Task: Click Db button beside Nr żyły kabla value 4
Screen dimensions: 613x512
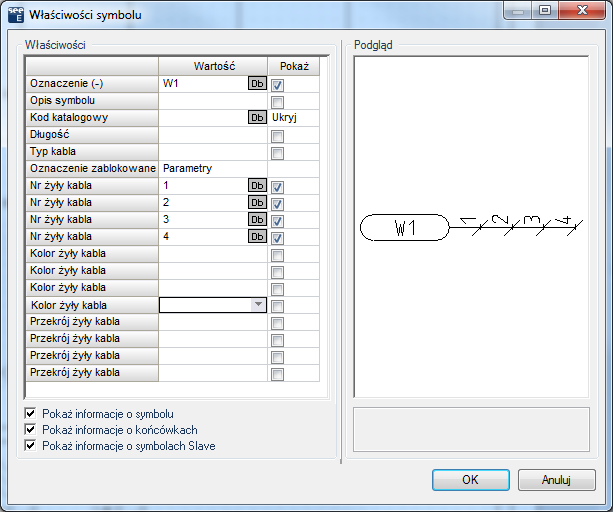Action: [257, 236]
